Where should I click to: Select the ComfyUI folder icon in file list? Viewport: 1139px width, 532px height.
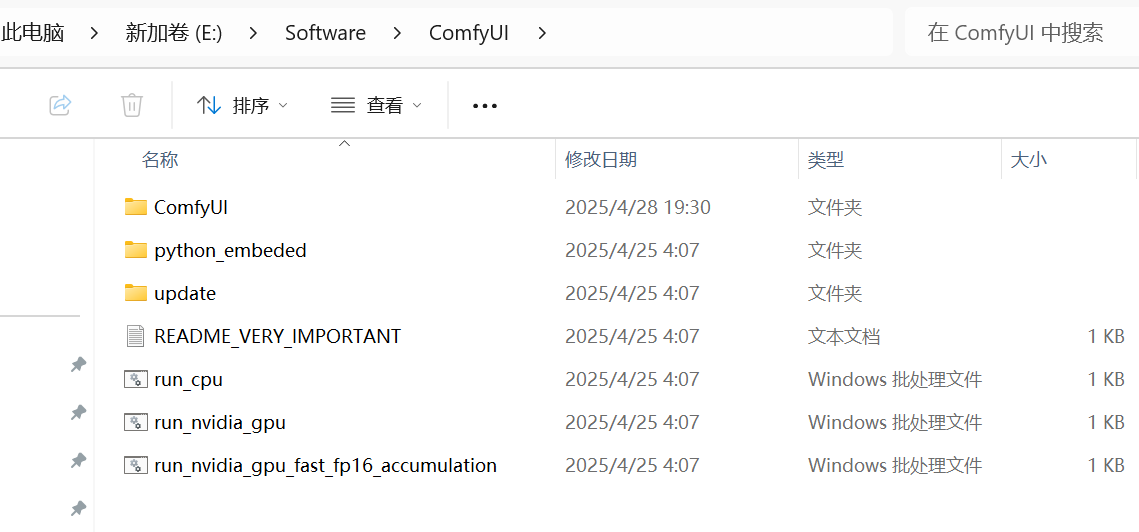[136, 207]
